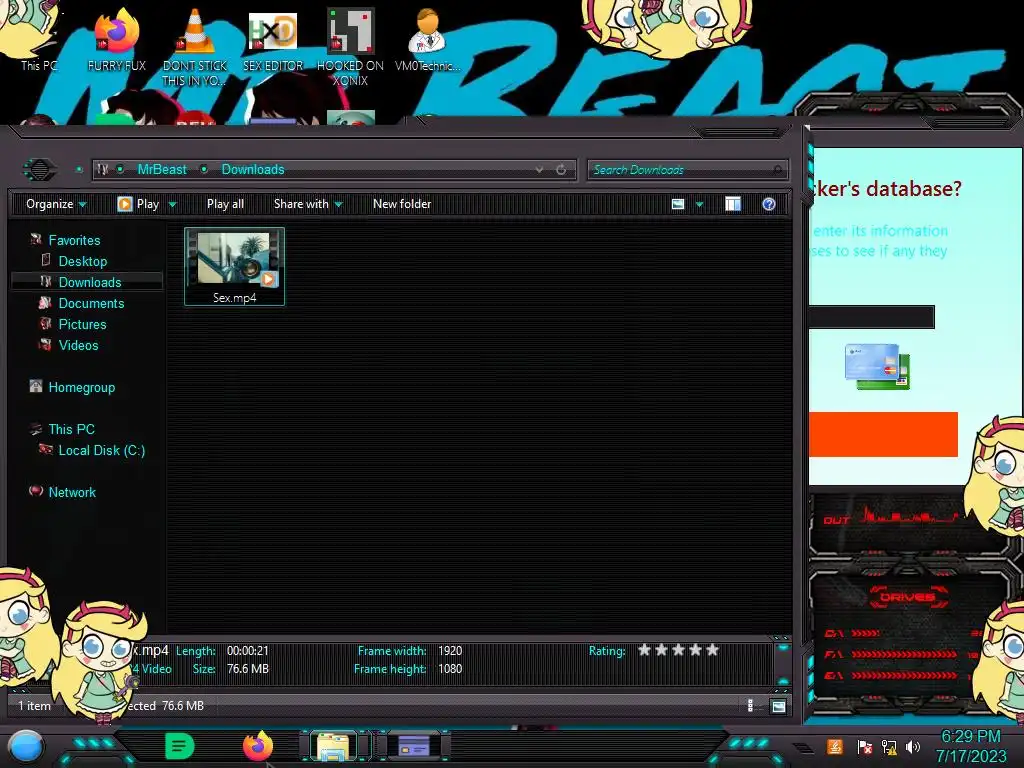Click the Explorer back navigation button
1024x768 pixels.
coord(40,170)
